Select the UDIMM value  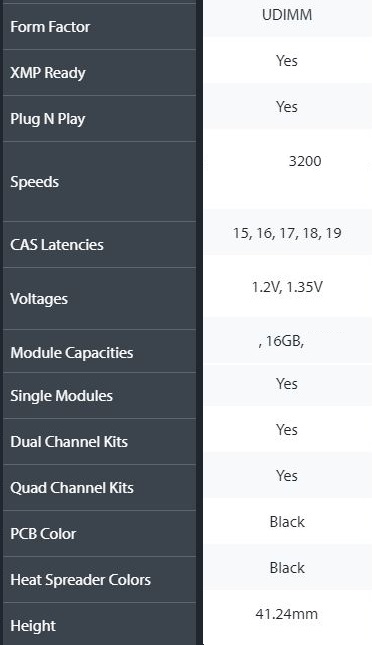click(x=287, y=15)
